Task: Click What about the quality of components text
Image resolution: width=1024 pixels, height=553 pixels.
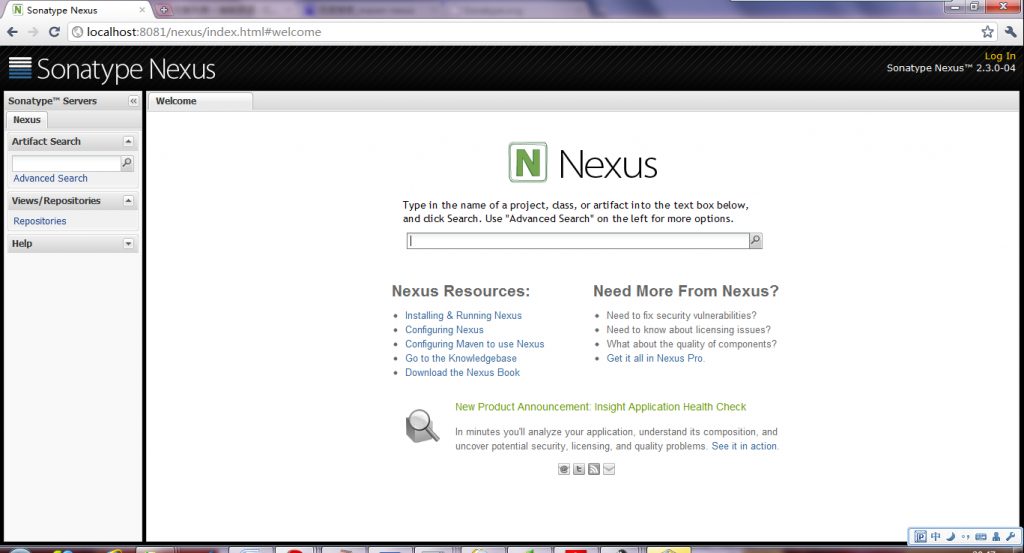Action: (692, 344)
